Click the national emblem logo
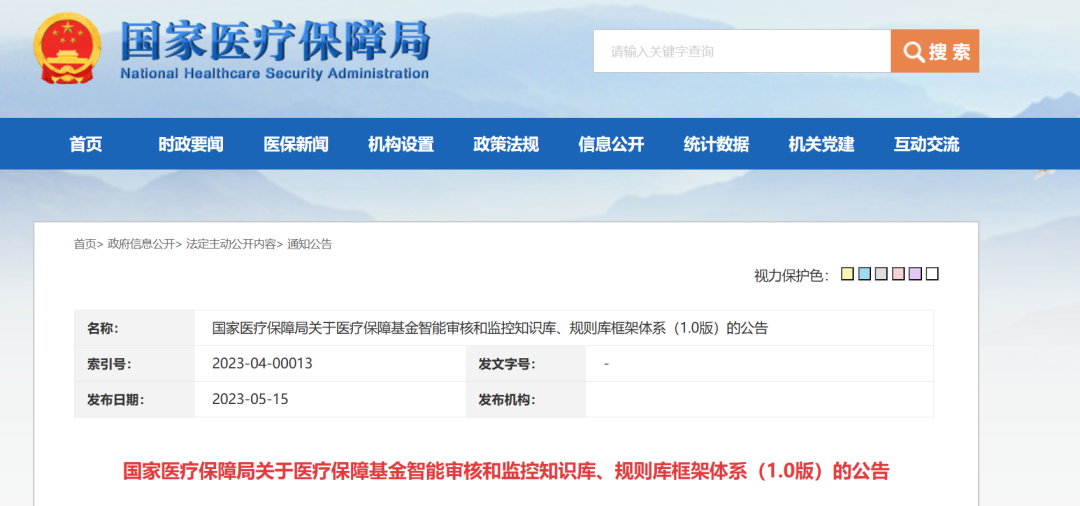 tap(68, 48)
